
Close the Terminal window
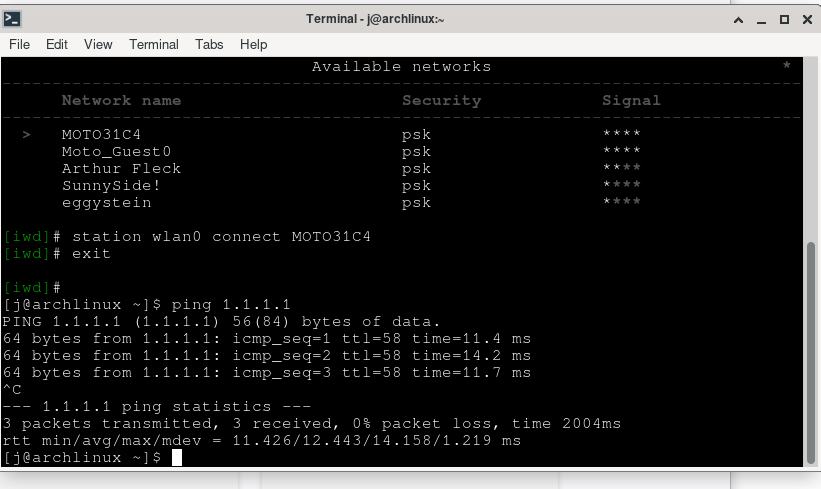point(807,20)
